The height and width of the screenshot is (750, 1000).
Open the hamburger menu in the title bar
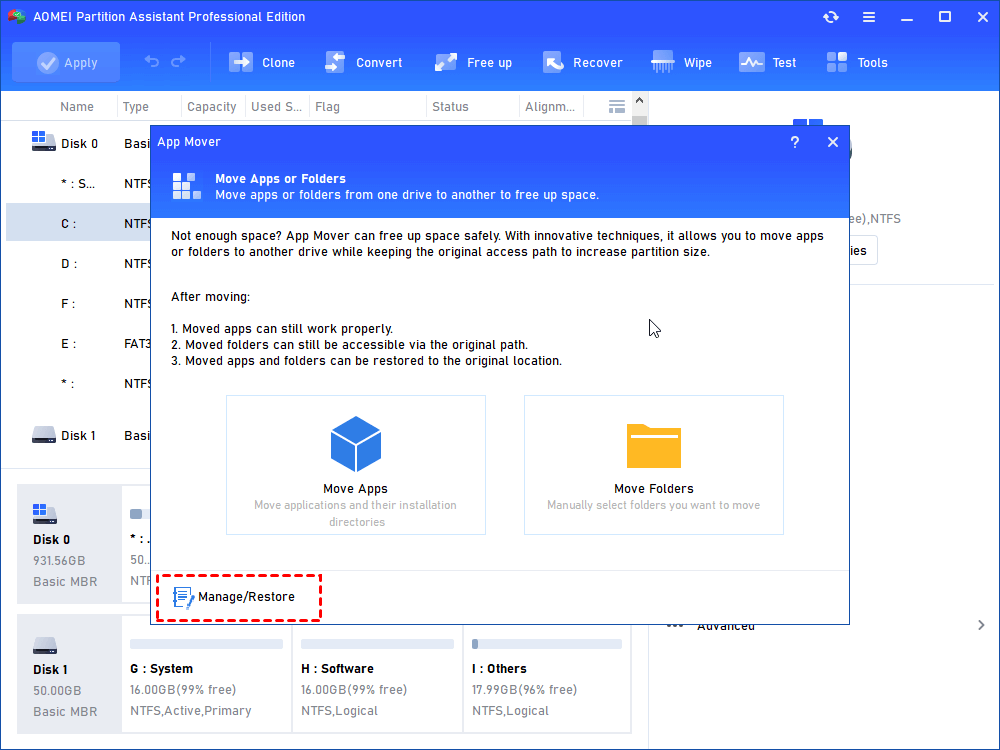pyautogui.click(x=869, y=17)
